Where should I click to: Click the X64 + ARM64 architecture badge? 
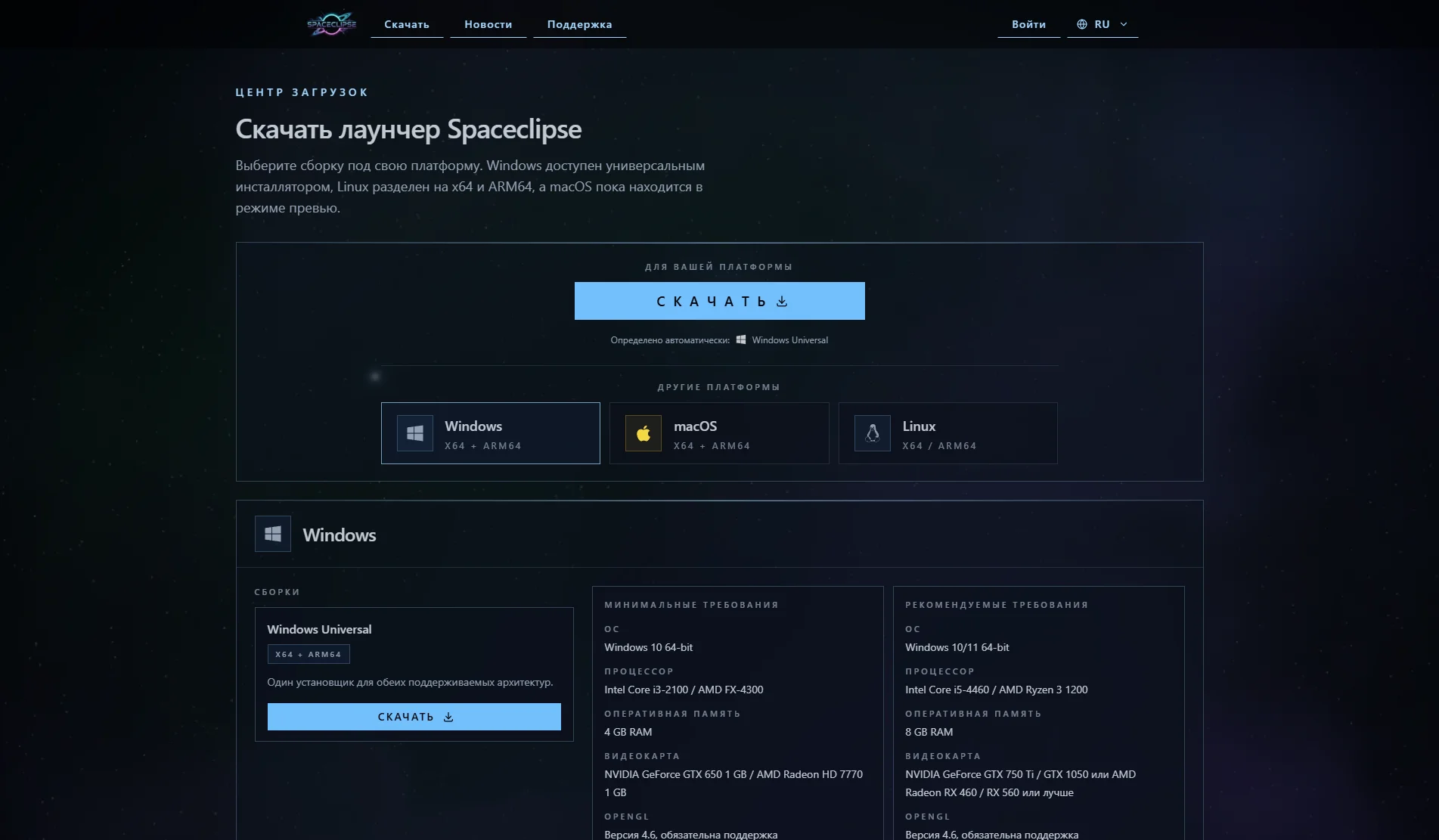[x=309, y=654]
